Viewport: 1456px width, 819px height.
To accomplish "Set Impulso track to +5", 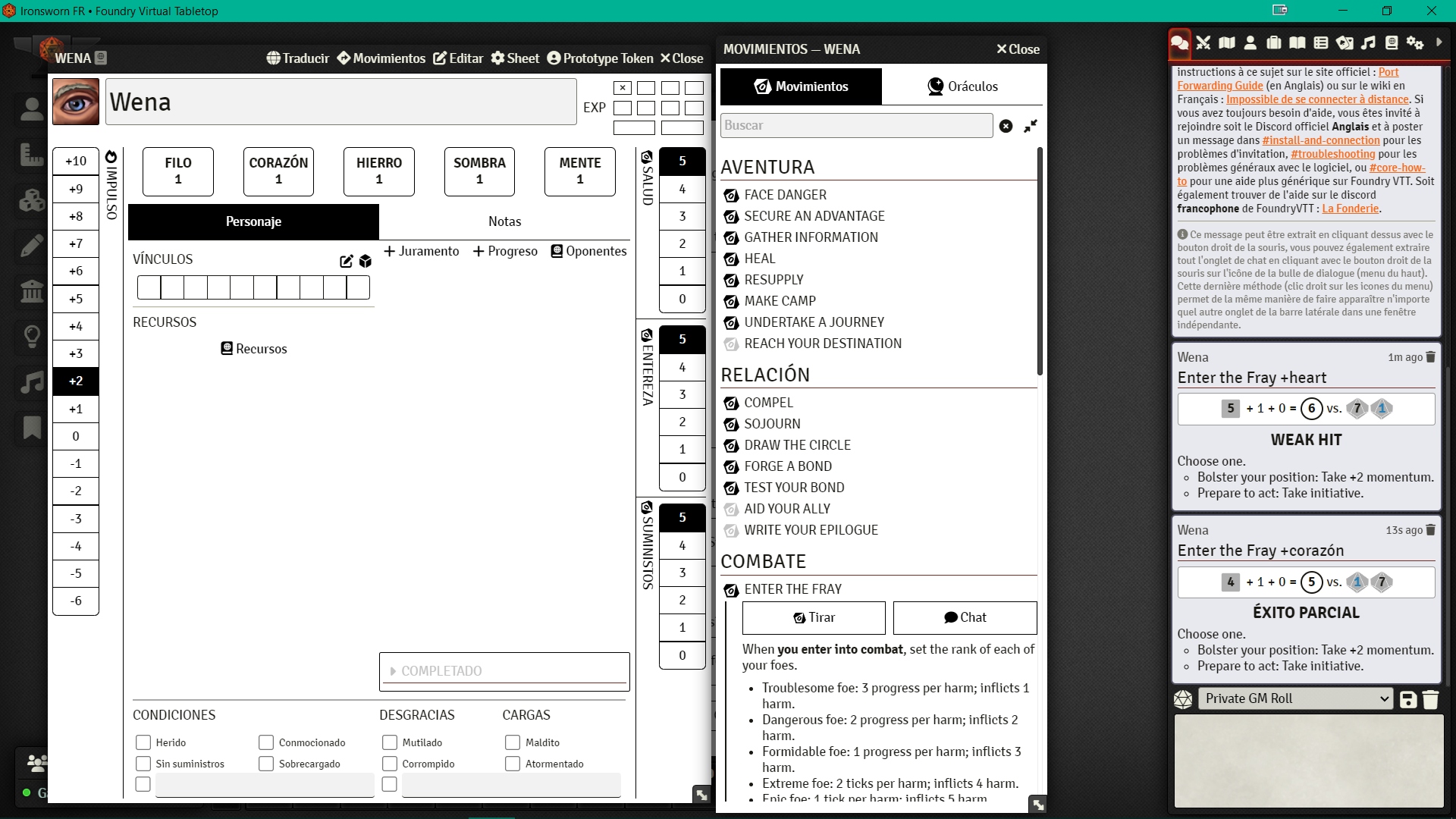I will click(x=76, y=299).
